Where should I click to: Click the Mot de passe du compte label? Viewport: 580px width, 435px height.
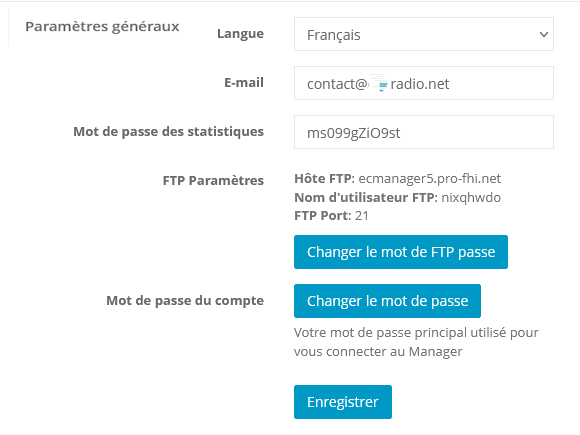click(185, 300)
